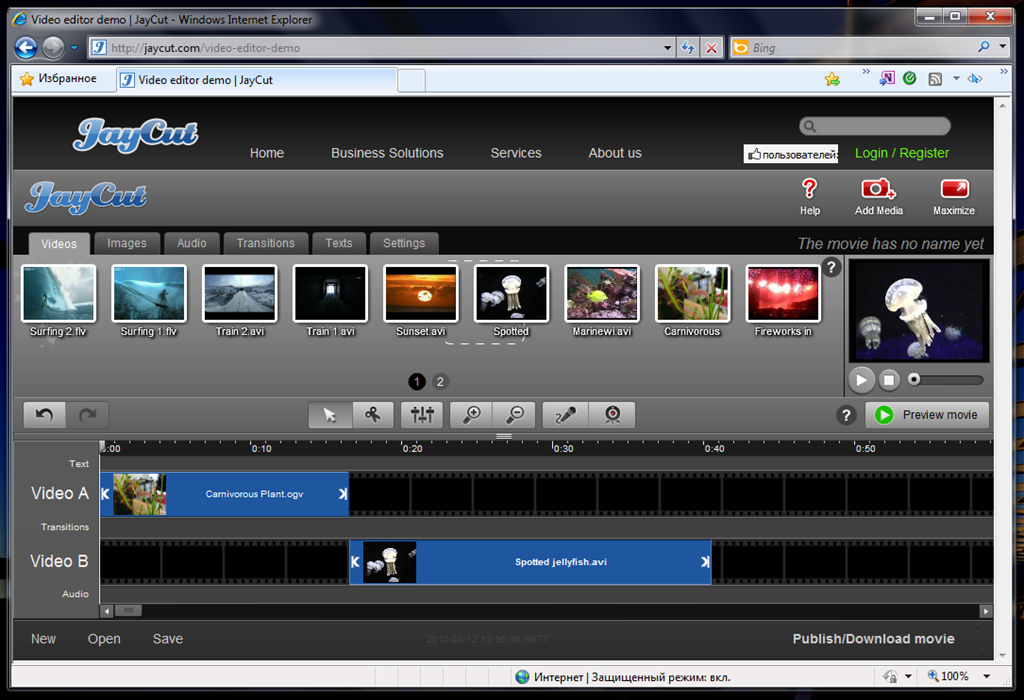Open the Texts tab
This screenshot has height=700, width=1024.
[338, 243]
